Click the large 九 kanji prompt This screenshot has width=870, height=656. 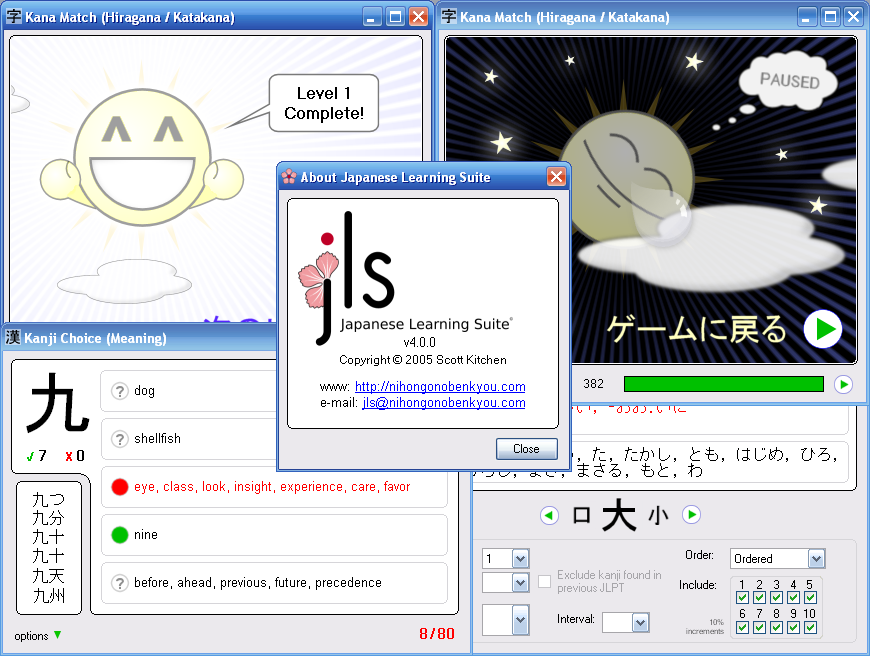[x=58, y=403]
